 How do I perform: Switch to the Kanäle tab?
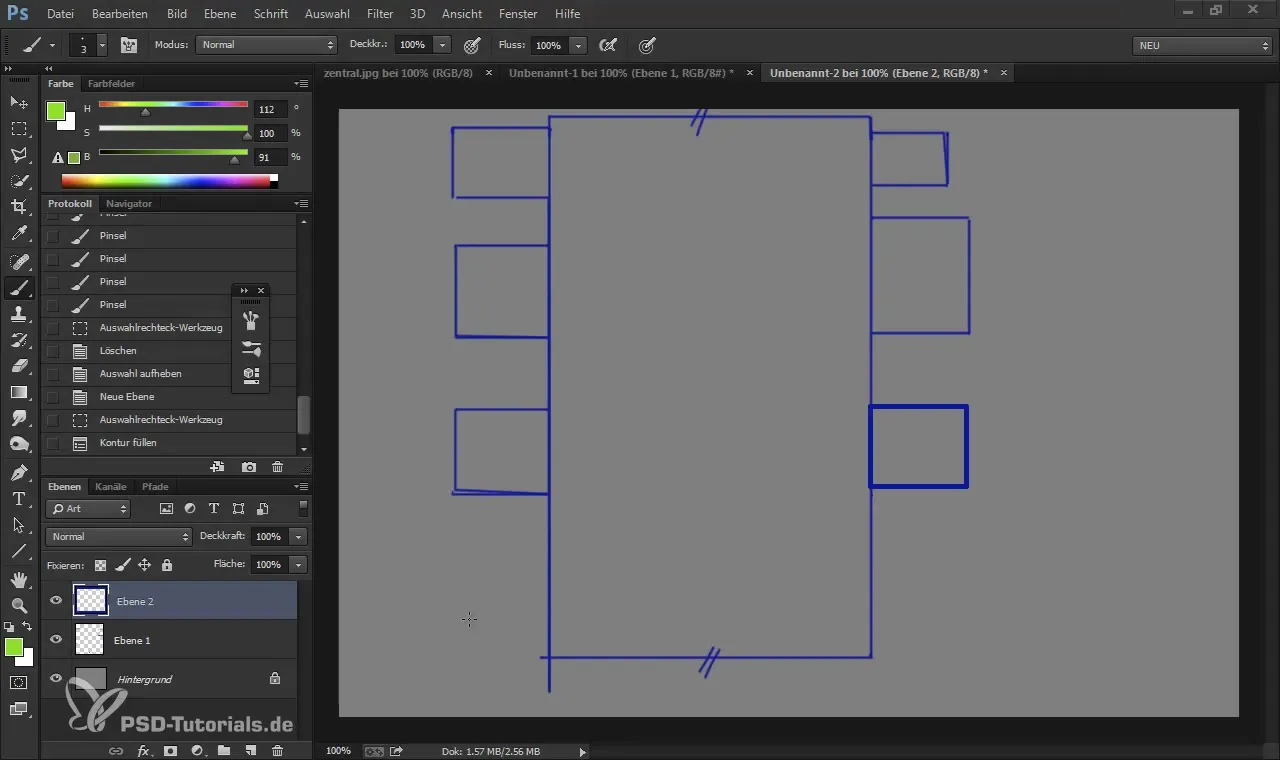coord(111,487)
